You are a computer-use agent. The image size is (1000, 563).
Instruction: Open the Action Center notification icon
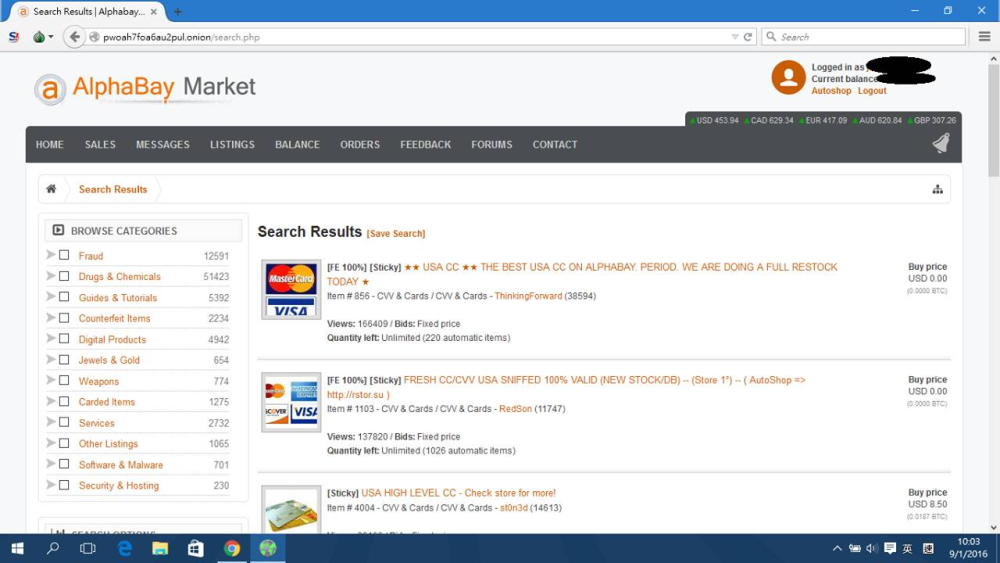(890, 548)
